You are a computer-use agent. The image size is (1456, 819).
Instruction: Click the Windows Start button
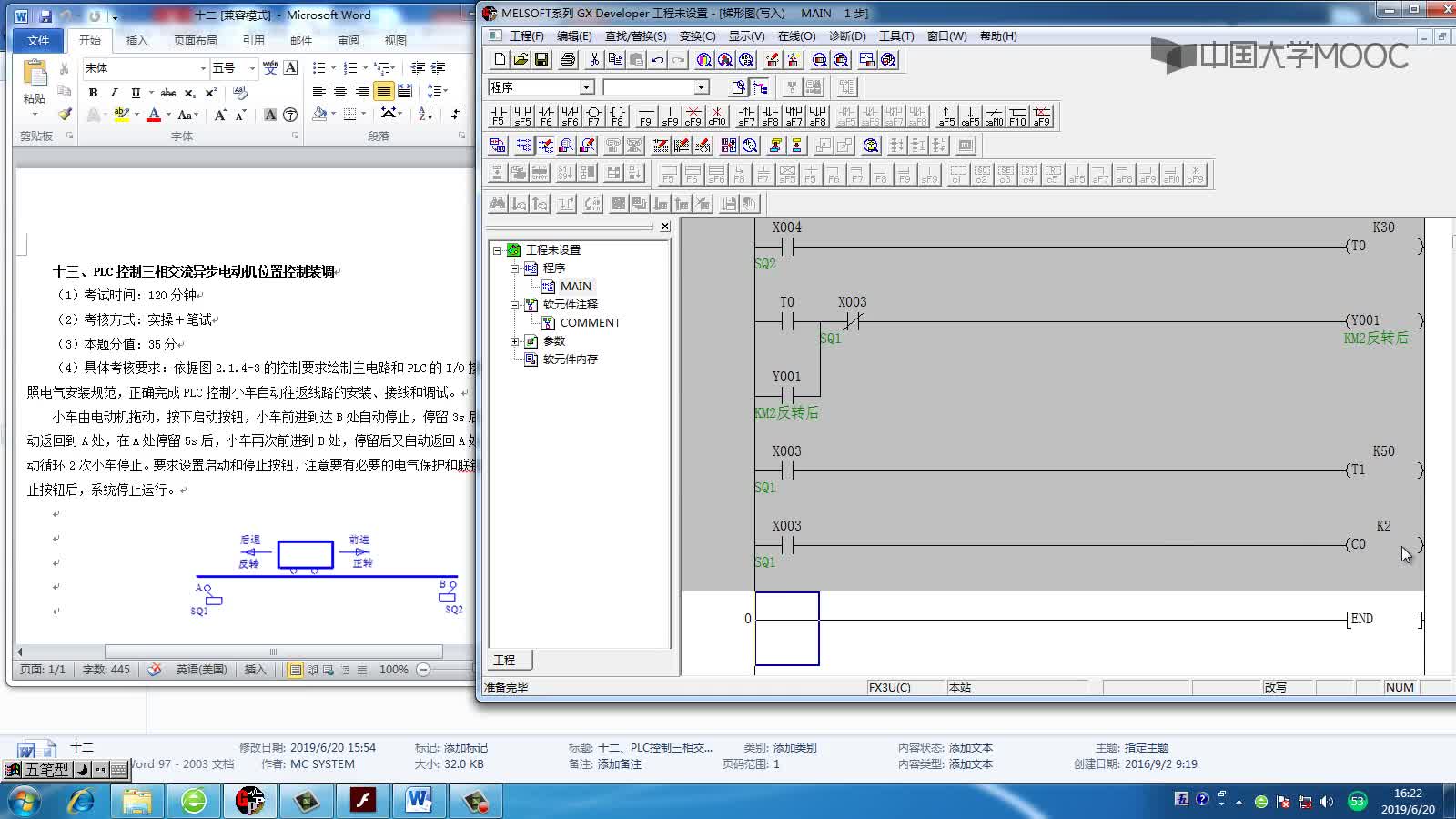[x=25, y=801]
